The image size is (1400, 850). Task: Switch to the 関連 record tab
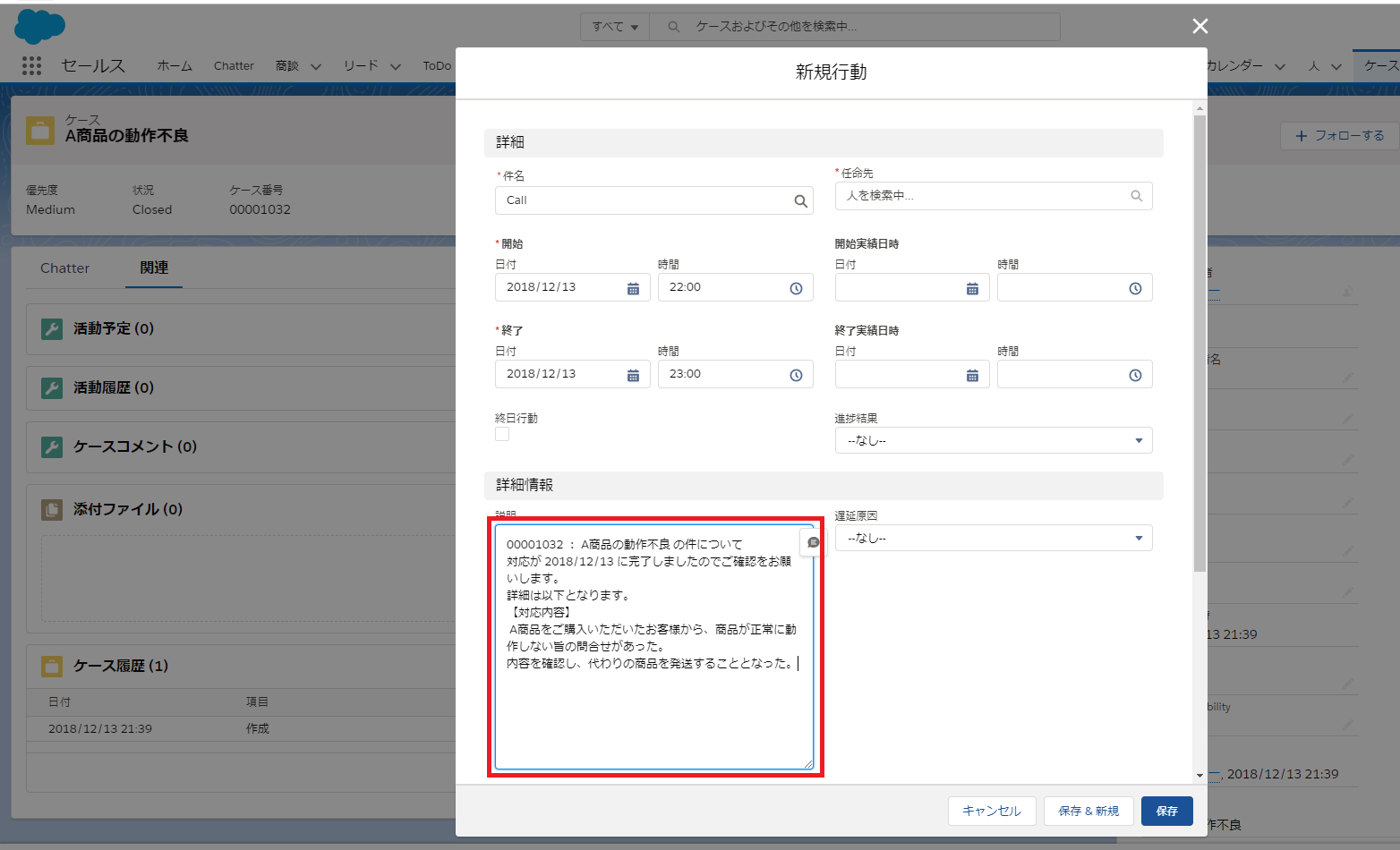[x=154, y=268]
